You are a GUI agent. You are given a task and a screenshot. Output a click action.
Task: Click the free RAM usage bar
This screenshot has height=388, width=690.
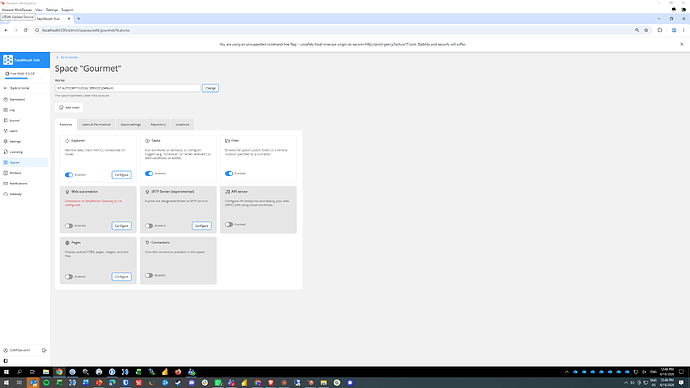[x=25, y=78]
